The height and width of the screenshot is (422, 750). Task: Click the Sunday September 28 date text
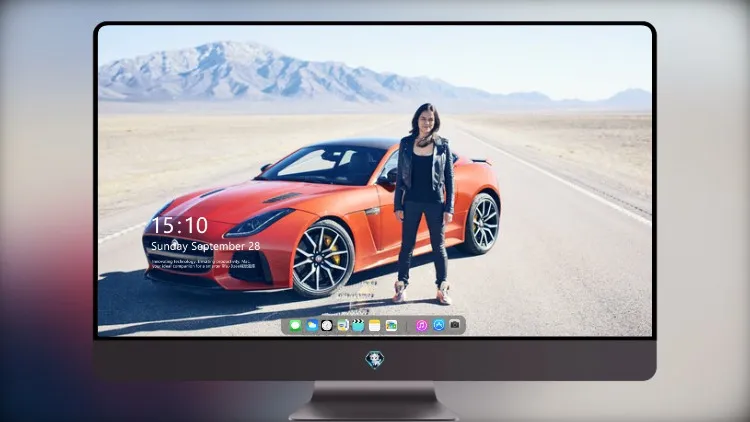(205, 246)
